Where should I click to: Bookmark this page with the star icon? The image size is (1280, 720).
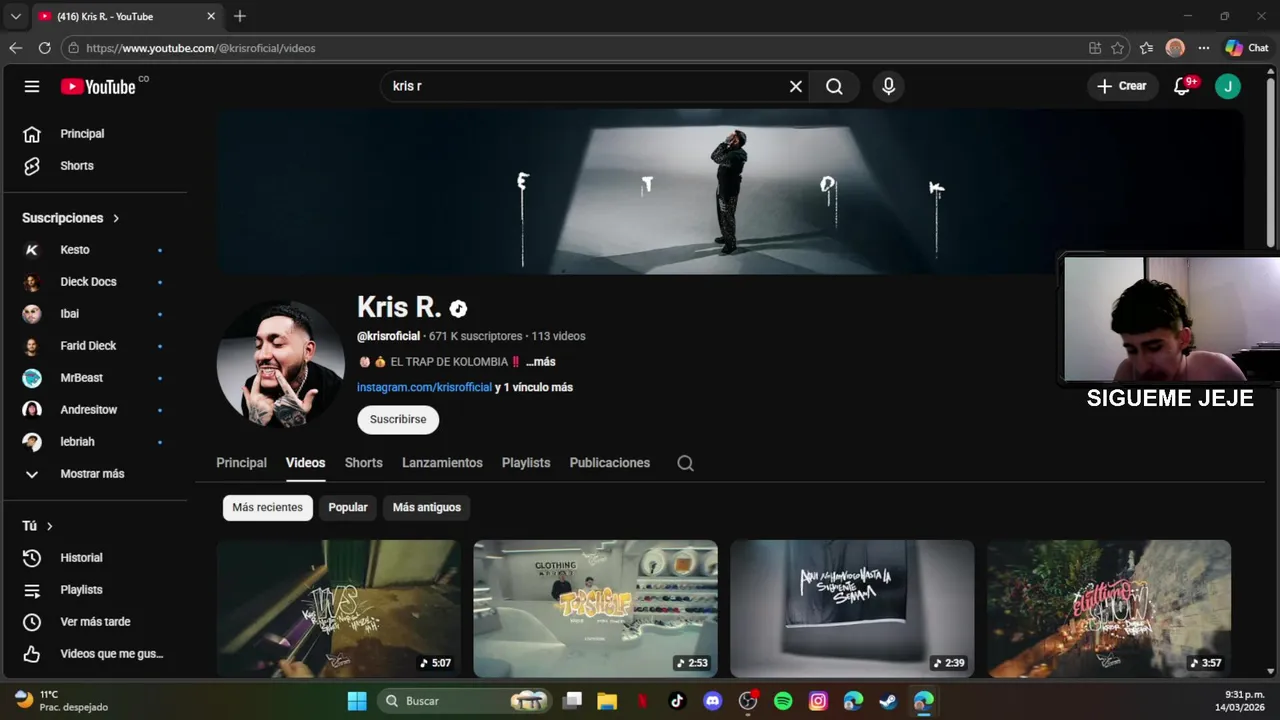[x=1117, y=48]
